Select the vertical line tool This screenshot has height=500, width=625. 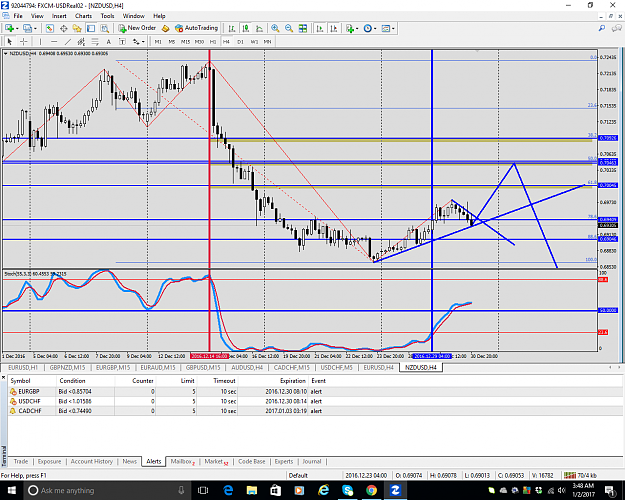[x=40, y=41]
